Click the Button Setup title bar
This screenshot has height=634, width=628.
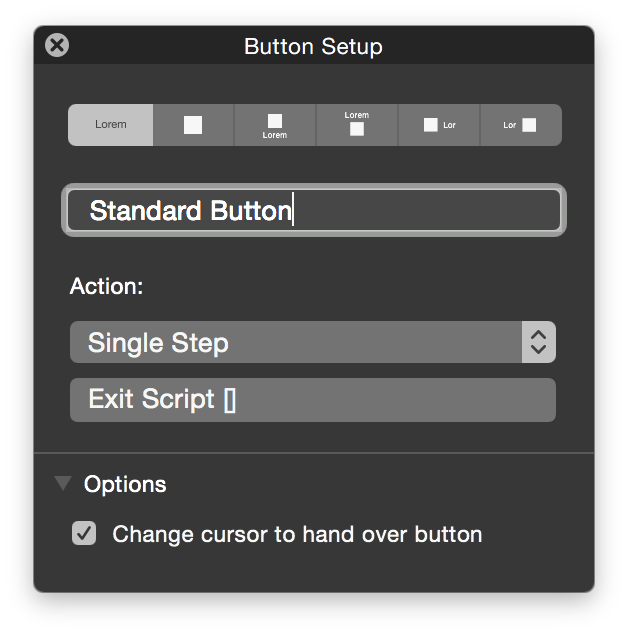click(x=313, y=45)
